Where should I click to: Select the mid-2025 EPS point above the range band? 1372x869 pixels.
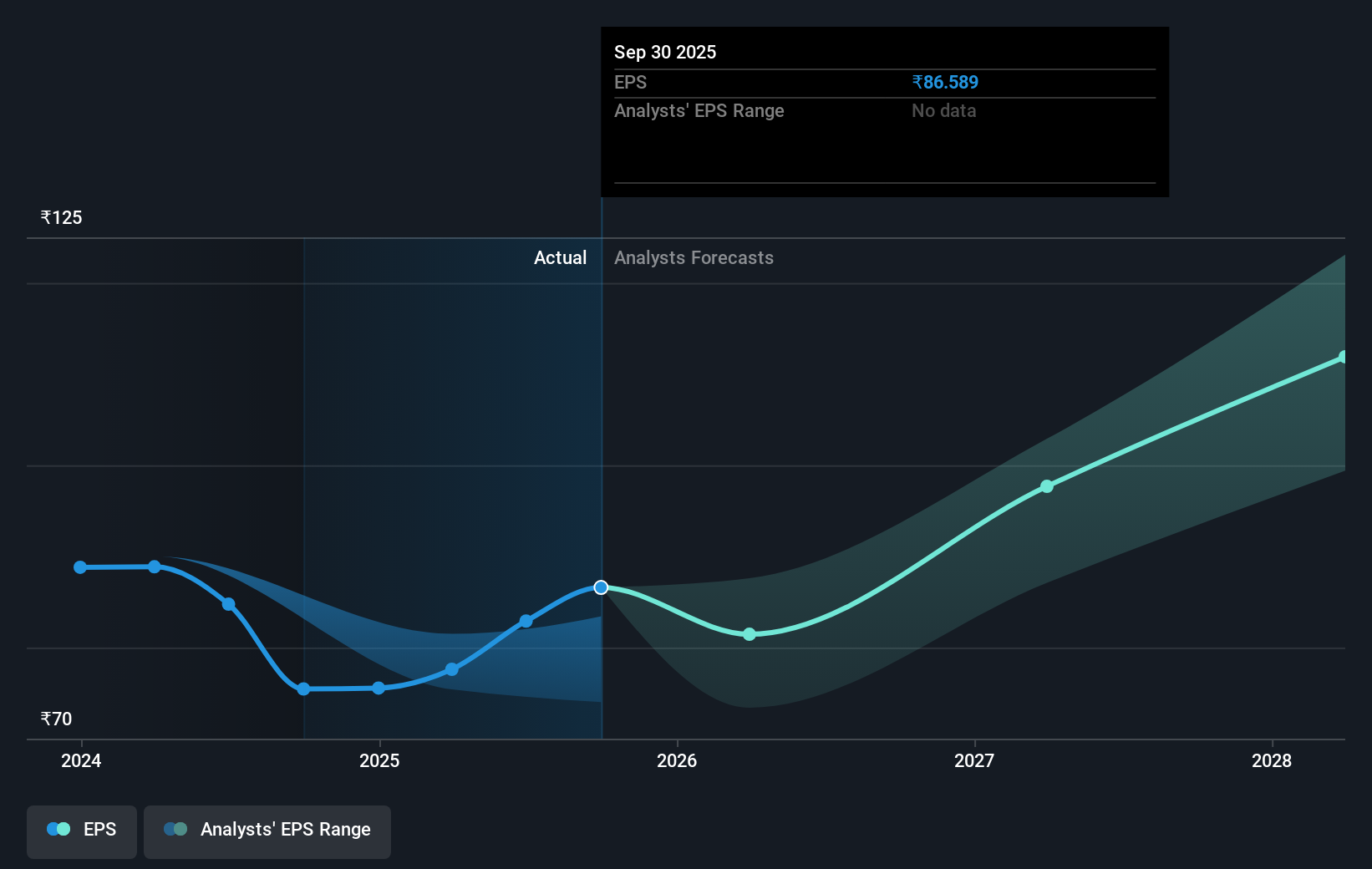[526, 621]
